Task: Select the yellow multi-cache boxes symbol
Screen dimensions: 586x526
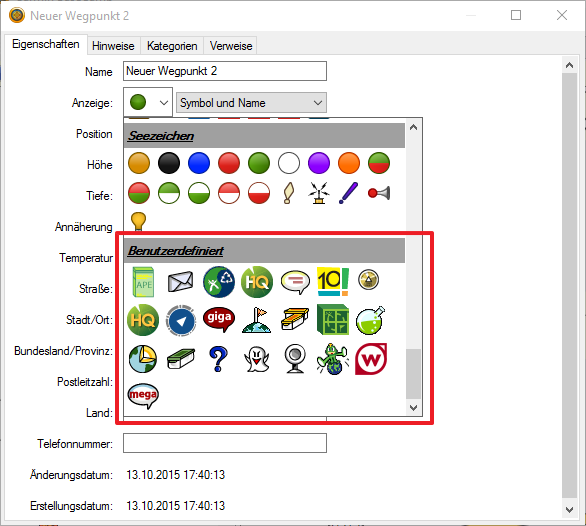Action: point(295,319)
